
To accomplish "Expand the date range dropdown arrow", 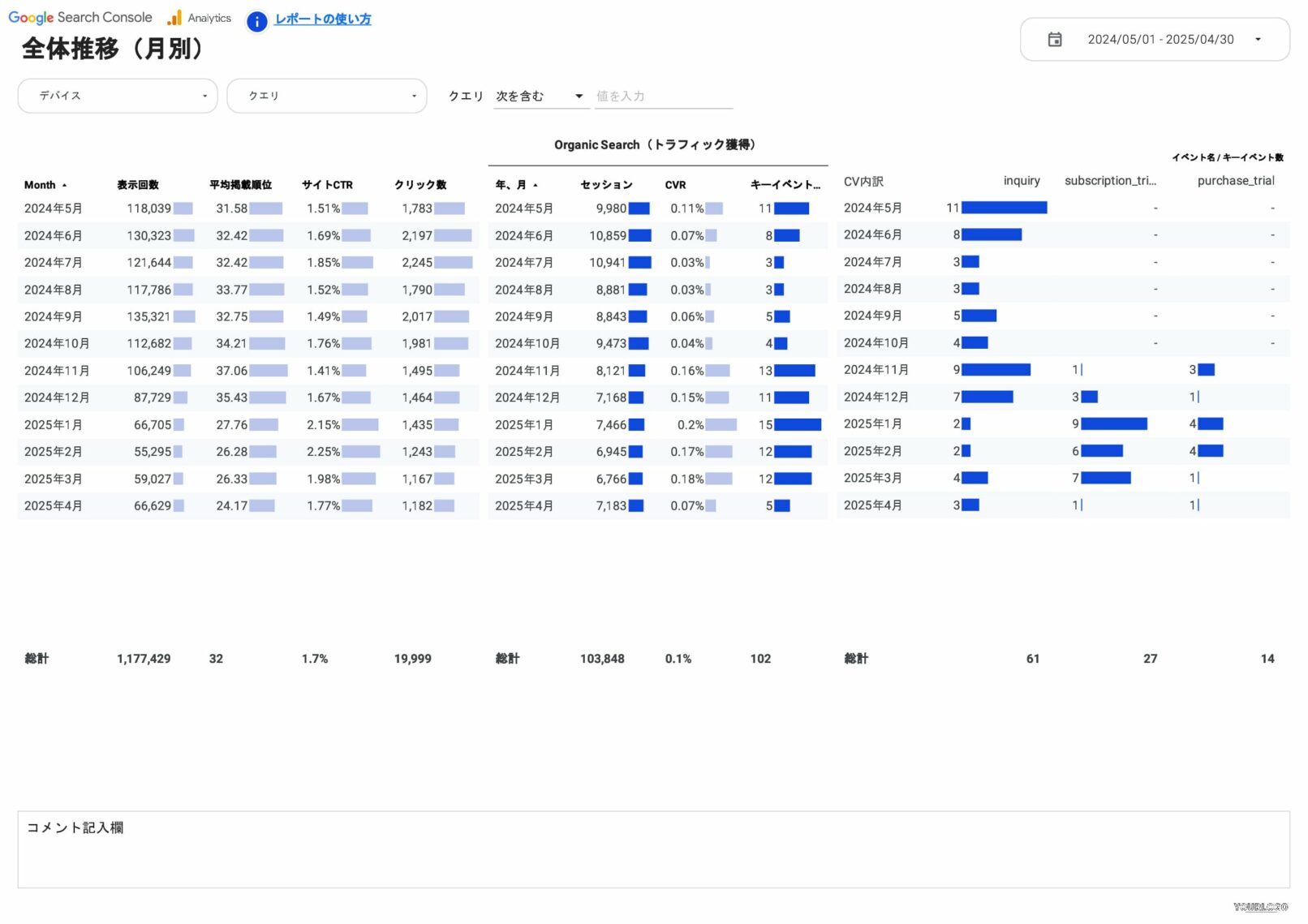I will coord(1258,40).
